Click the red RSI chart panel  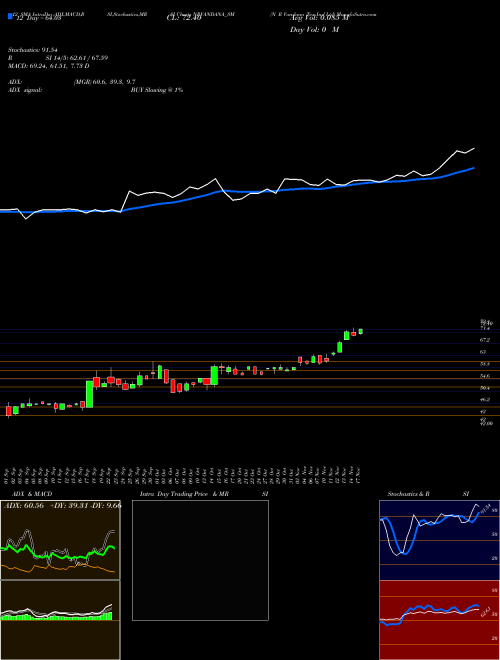pyautogui.click(x=439, y=620)
